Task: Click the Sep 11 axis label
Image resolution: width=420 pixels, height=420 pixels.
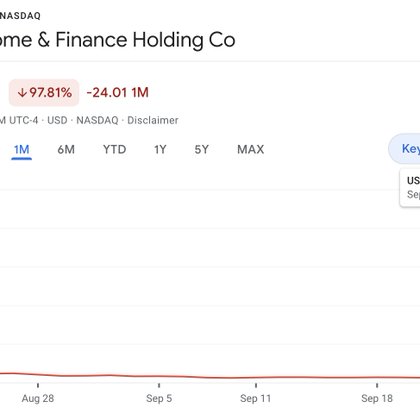Action: pos(256,398)
